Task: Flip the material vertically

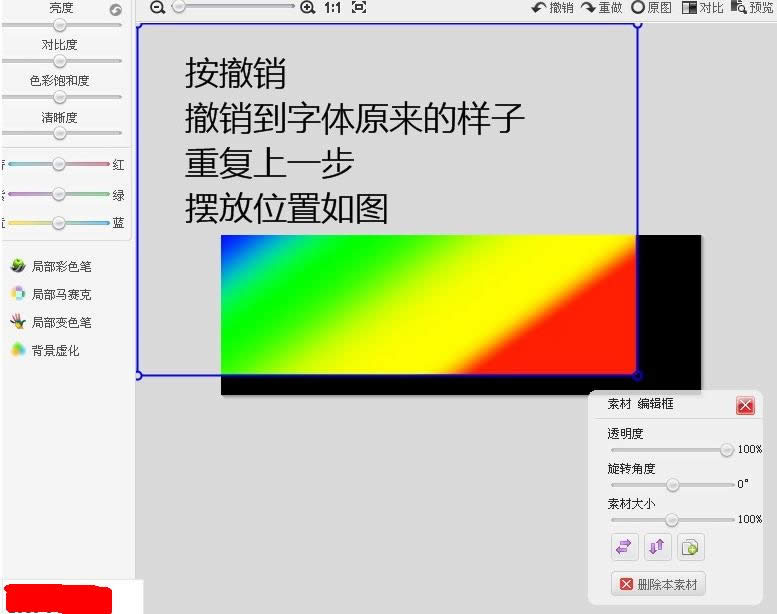Action: [x=657, y=547]
